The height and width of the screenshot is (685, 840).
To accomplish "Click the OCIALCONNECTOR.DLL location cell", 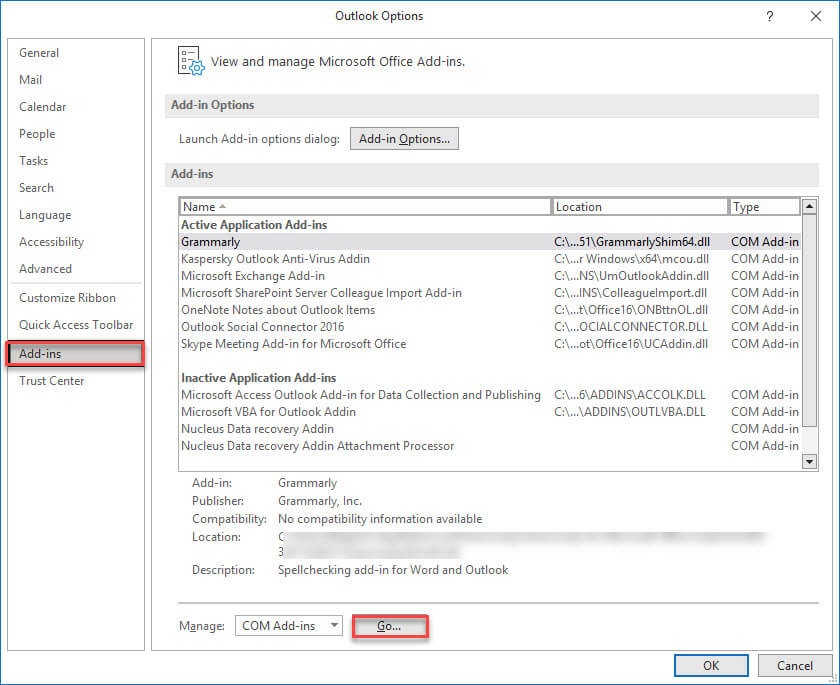I will coord(631,327).
